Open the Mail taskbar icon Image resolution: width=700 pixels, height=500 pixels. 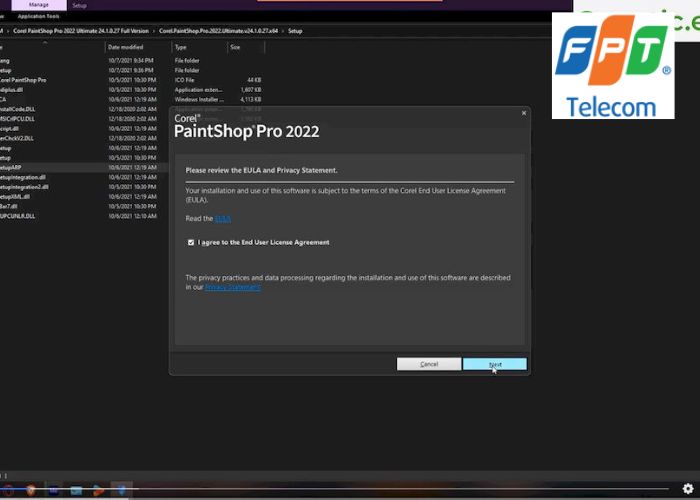pos(76,490)
